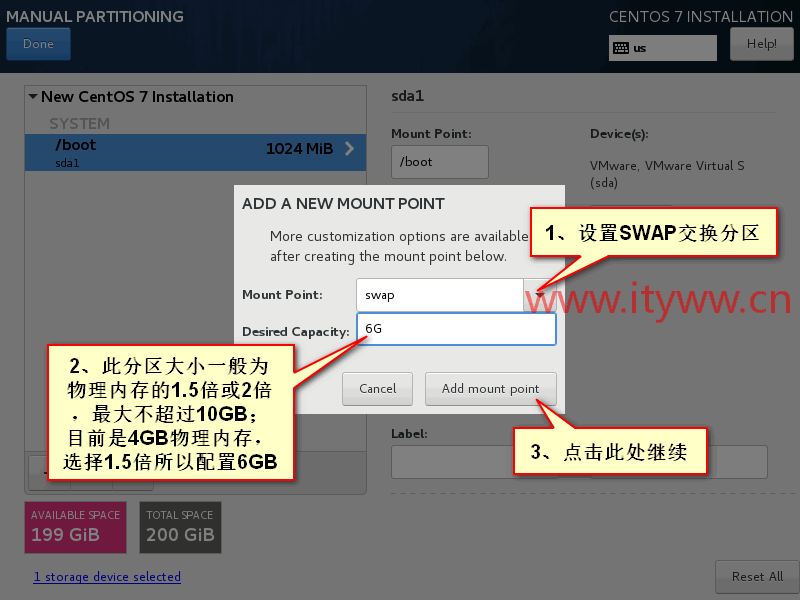Select the /boot sda1 partition row

(195, 152)
